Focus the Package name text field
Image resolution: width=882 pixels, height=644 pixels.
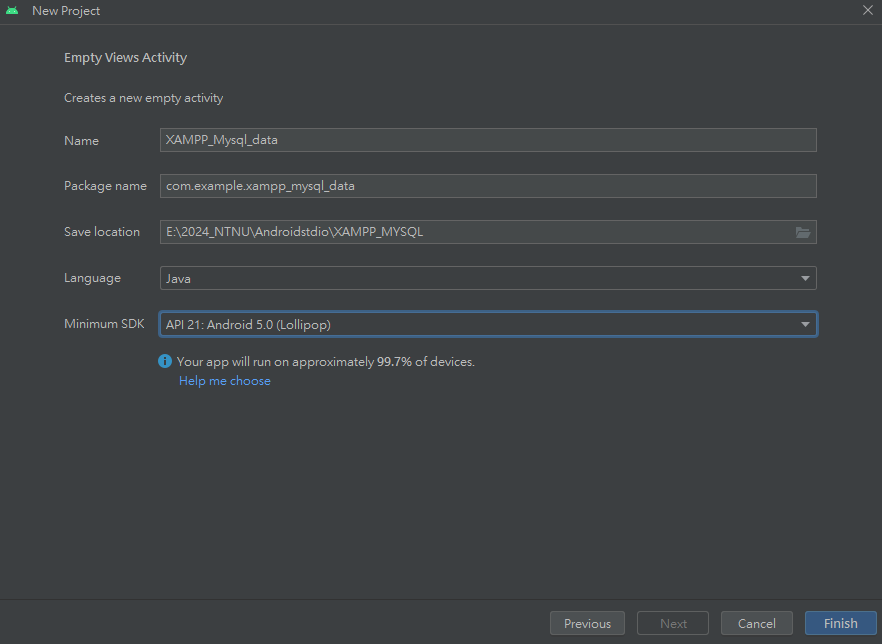point(488,186)
